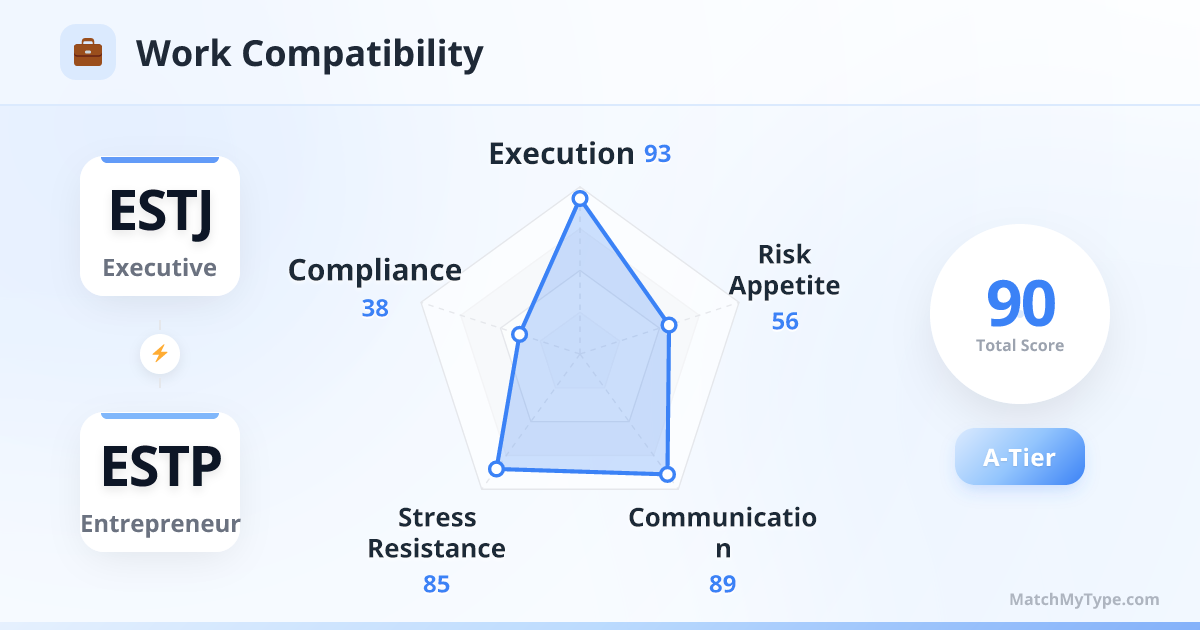
Task: Click the Stress Resistance axis label
Action: [x=437, y=533]
